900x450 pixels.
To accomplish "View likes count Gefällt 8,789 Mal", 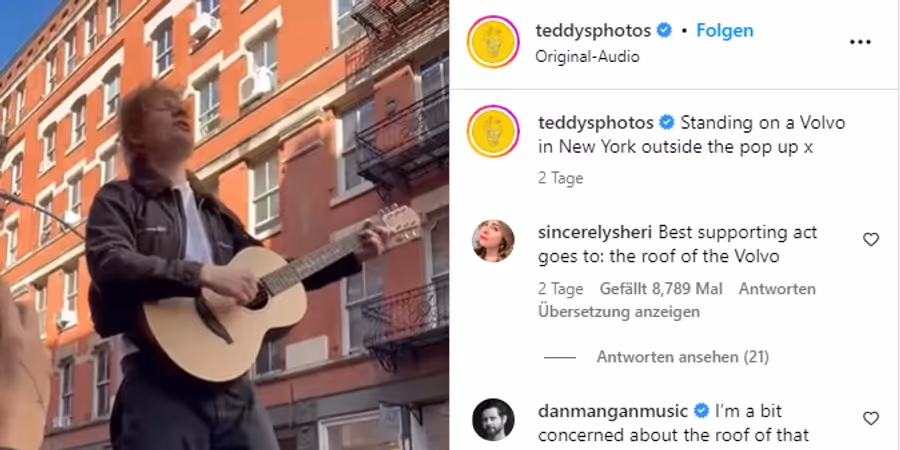I will 661,289.
